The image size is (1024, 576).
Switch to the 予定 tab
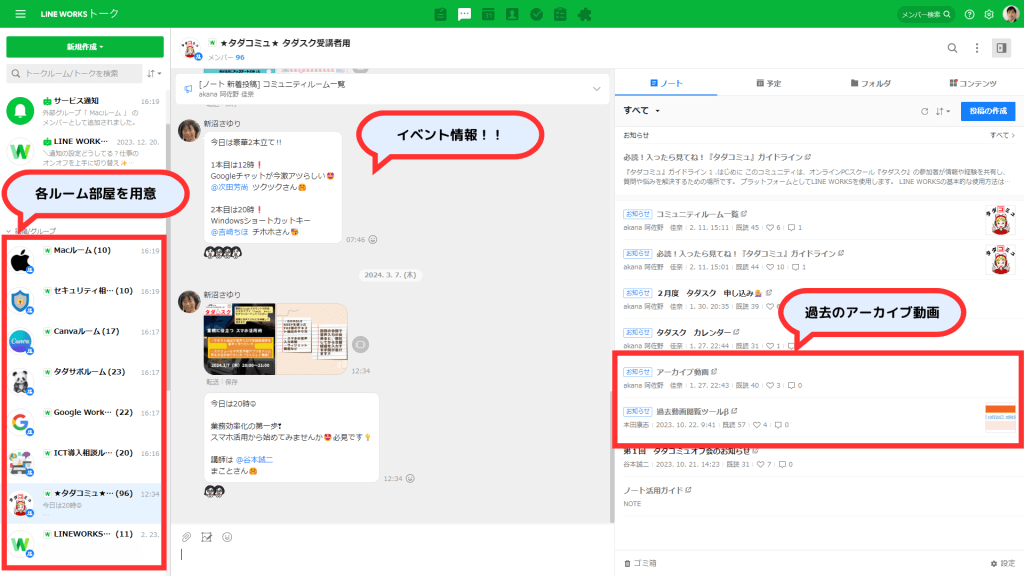(768, 83)
